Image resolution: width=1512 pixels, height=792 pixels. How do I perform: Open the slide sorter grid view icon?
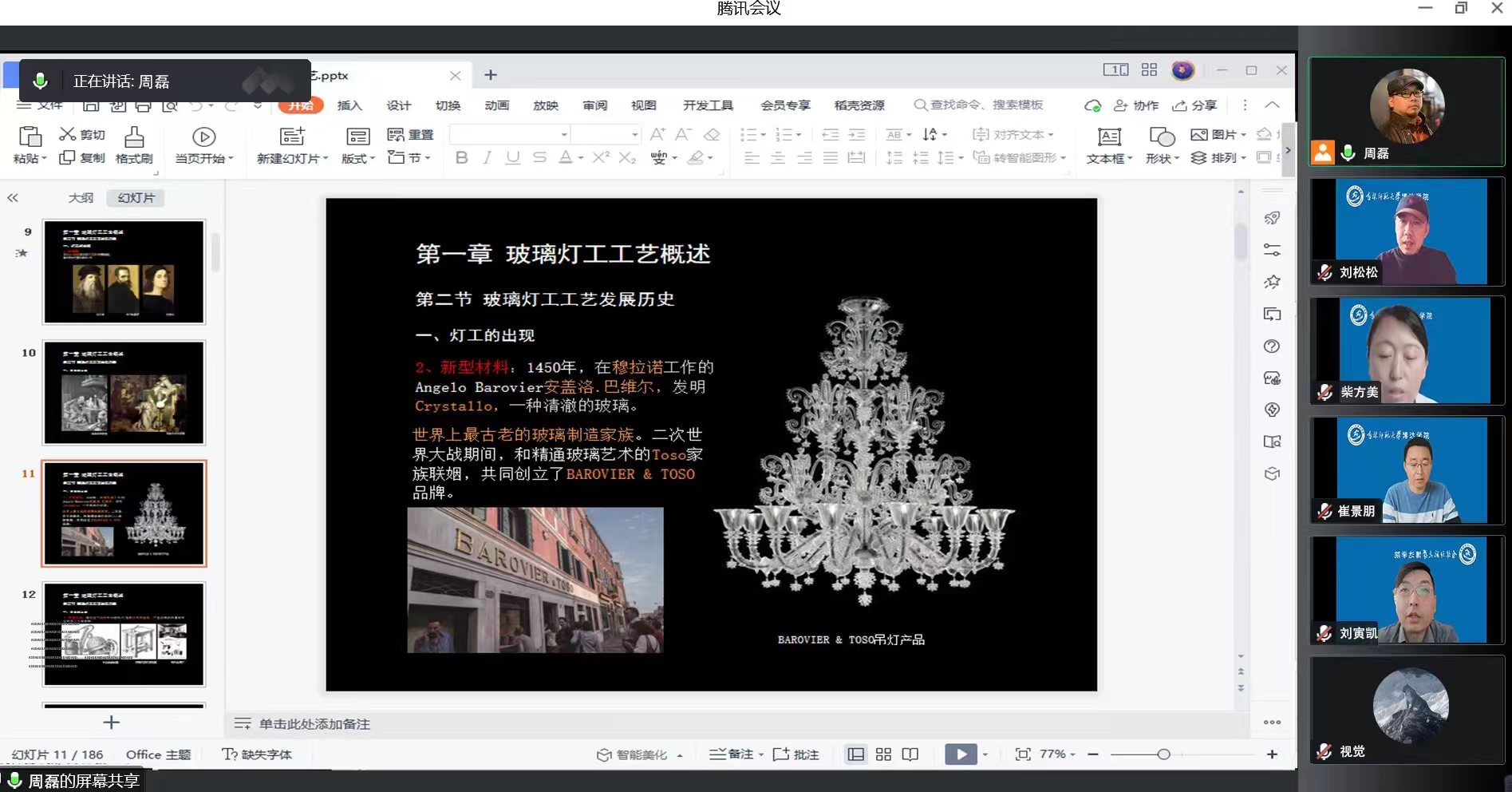[883, 754]
